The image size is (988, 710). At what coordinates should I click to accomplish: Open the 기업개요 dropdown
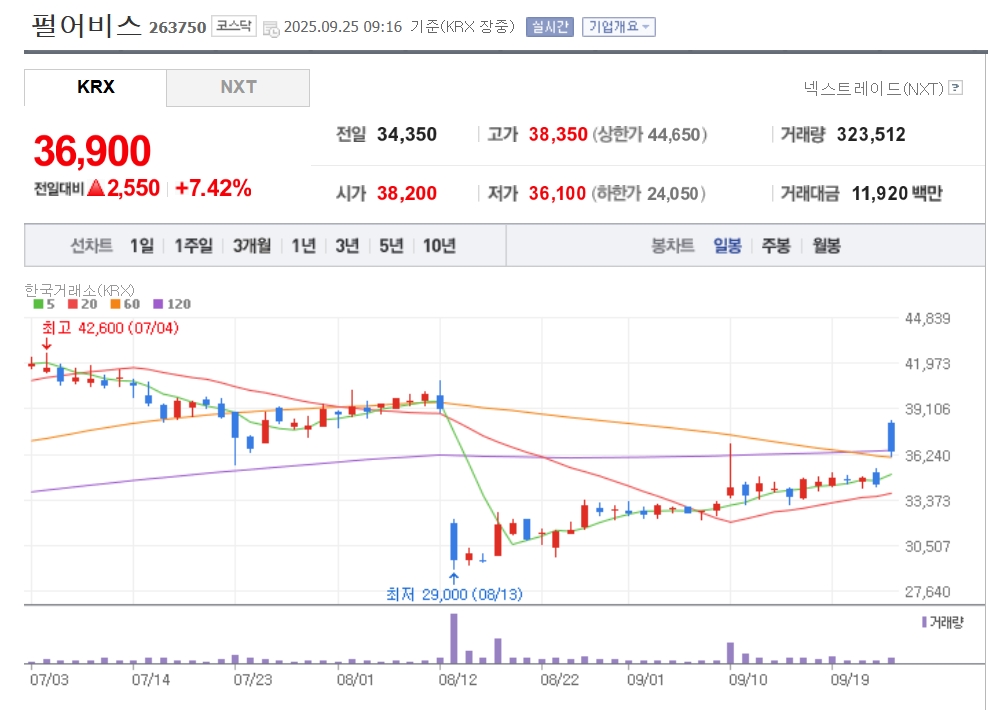619,27
